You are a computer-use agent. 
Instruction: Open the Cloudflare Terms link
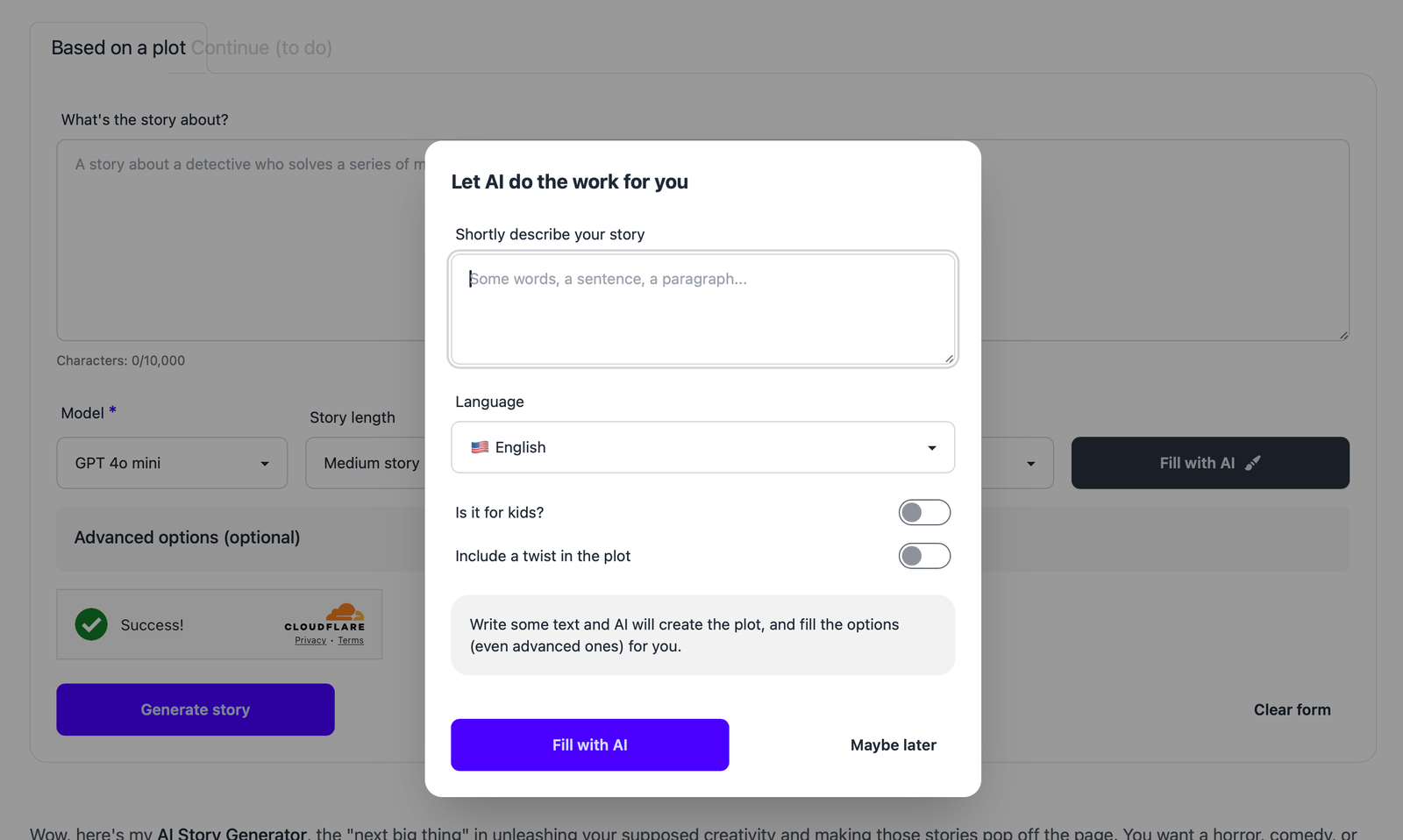tap(351, 641)
